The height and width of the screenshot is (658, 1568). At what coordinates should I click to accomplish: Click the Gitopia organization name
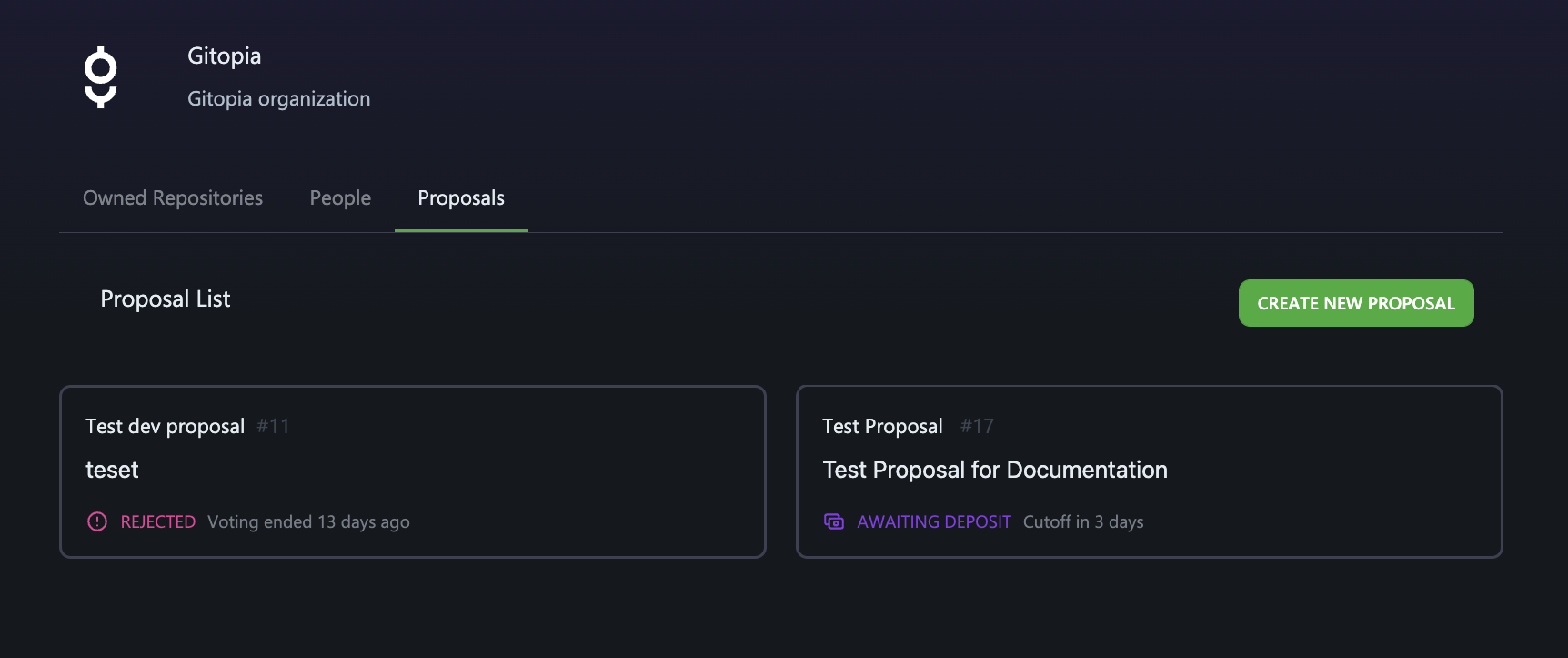224,56
